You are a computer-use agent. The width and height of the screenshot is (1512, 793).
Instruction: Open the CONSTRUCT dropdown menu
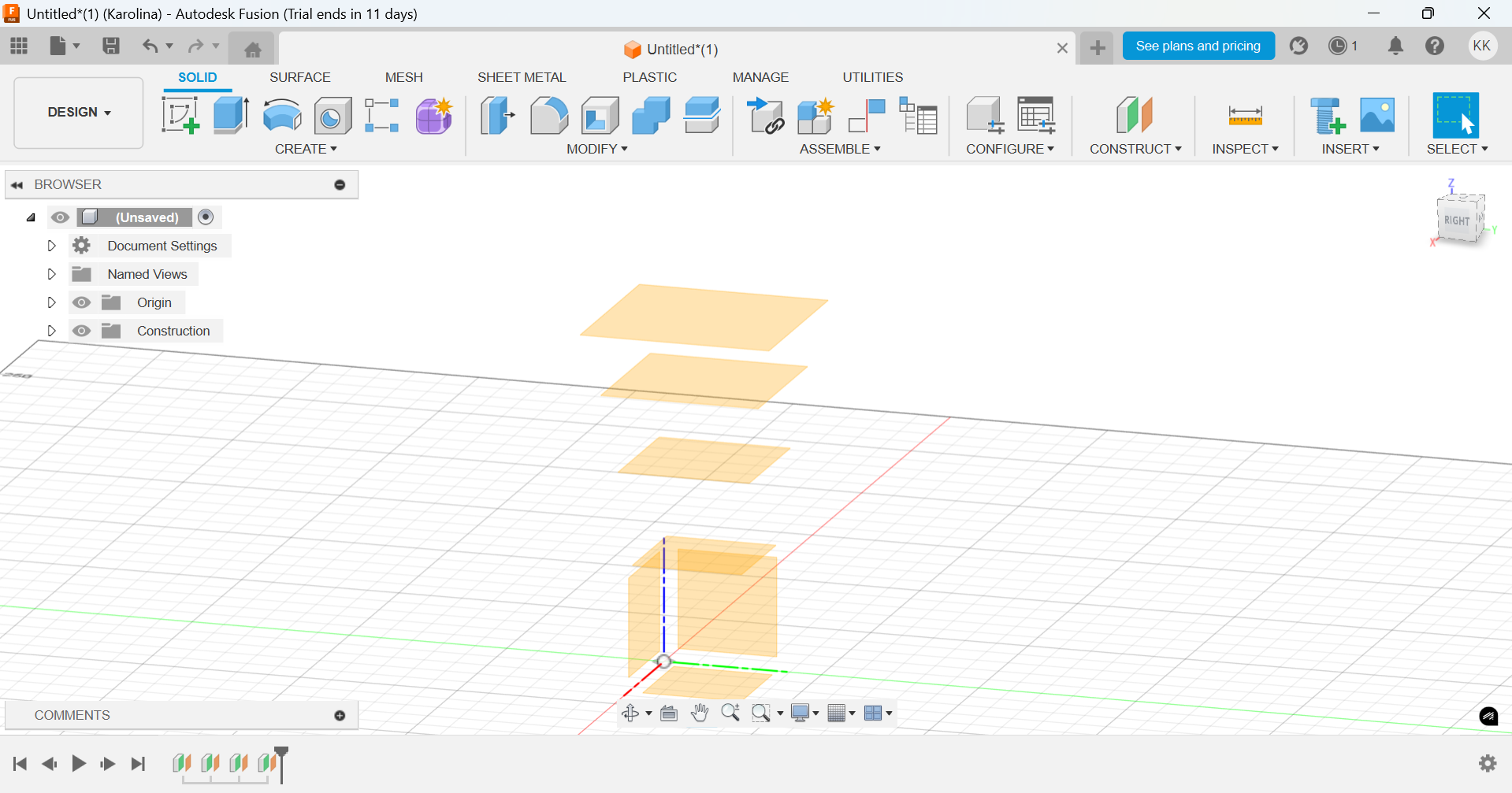pyautogui.click(x=1135, y=149)
